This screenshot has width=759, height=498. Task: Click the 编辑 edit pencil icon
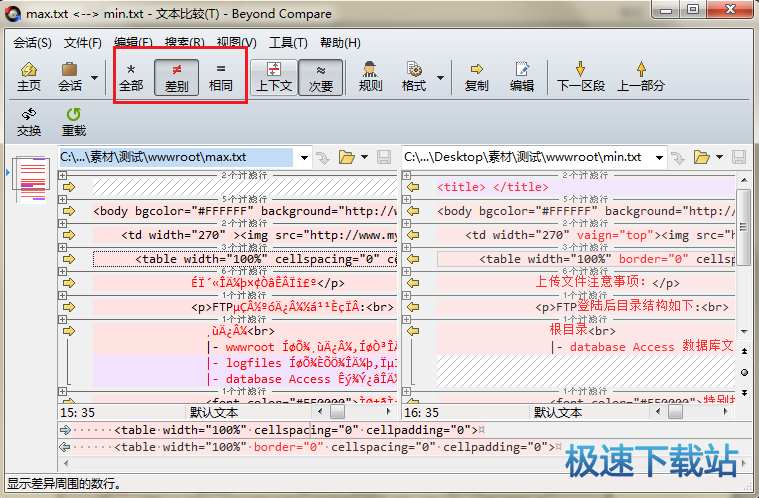click(x=521, y=77)
